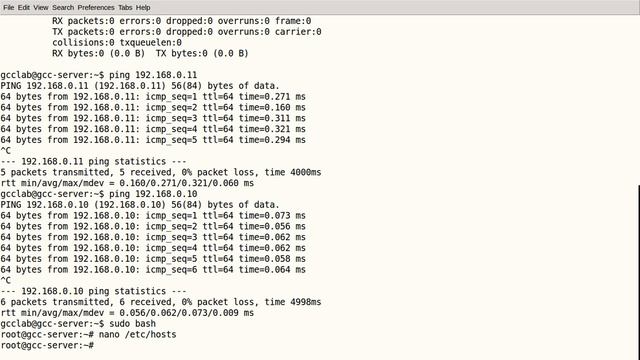Click the 'PING 192.168.0.10 (192.168.0.10)' header line
This screenshot has width=640, height=360.
click(x=140, y=205)
